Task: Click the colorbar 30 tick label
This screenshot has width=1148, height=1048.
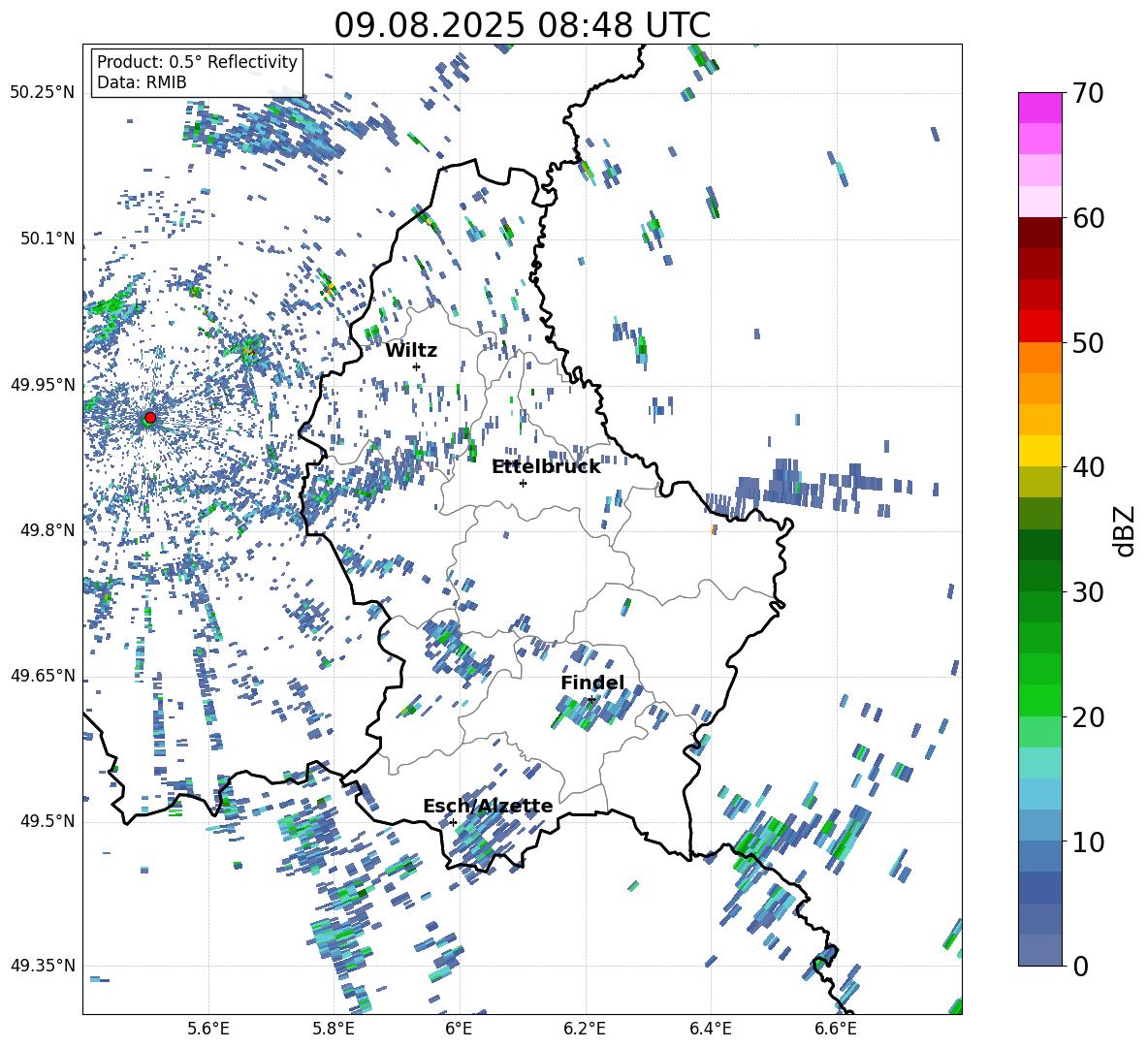Action: pyautogui.click(x=1088, y=592)
